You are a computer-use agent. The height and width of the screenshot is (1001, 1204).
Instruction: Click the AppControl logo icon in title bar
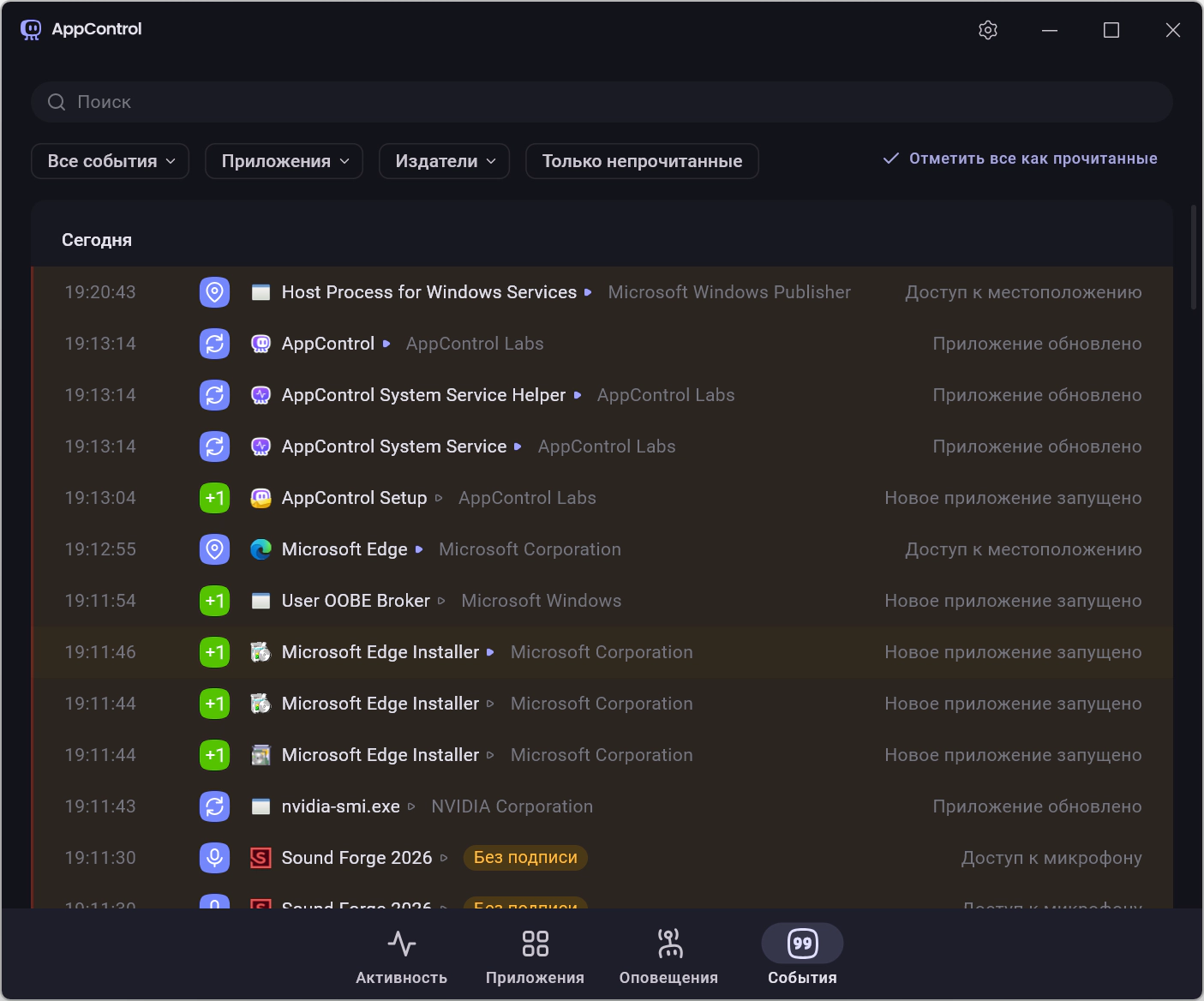click(31, 30)
